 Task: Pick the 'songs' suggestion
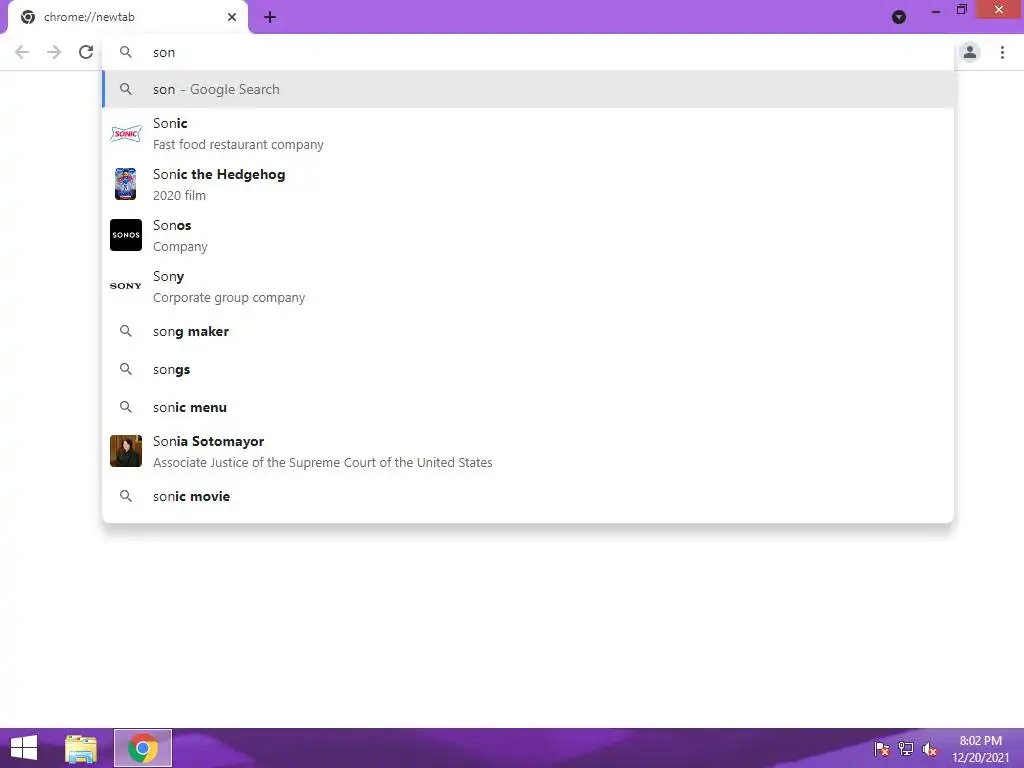(x=528, y=370)
